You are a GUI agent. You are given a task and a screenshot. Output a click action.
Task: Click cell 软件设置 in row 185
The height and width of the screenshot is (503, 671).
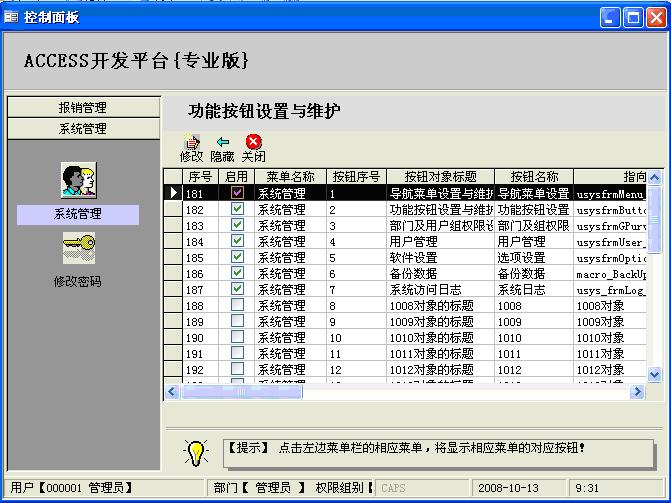[x=440, y=257]
